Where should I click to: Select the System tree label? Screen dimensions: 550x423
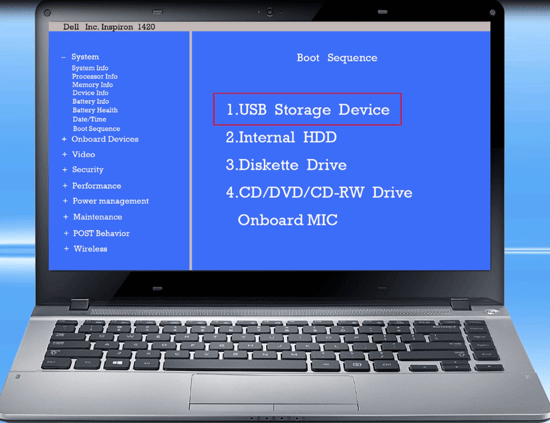click(x=85, y=57)
